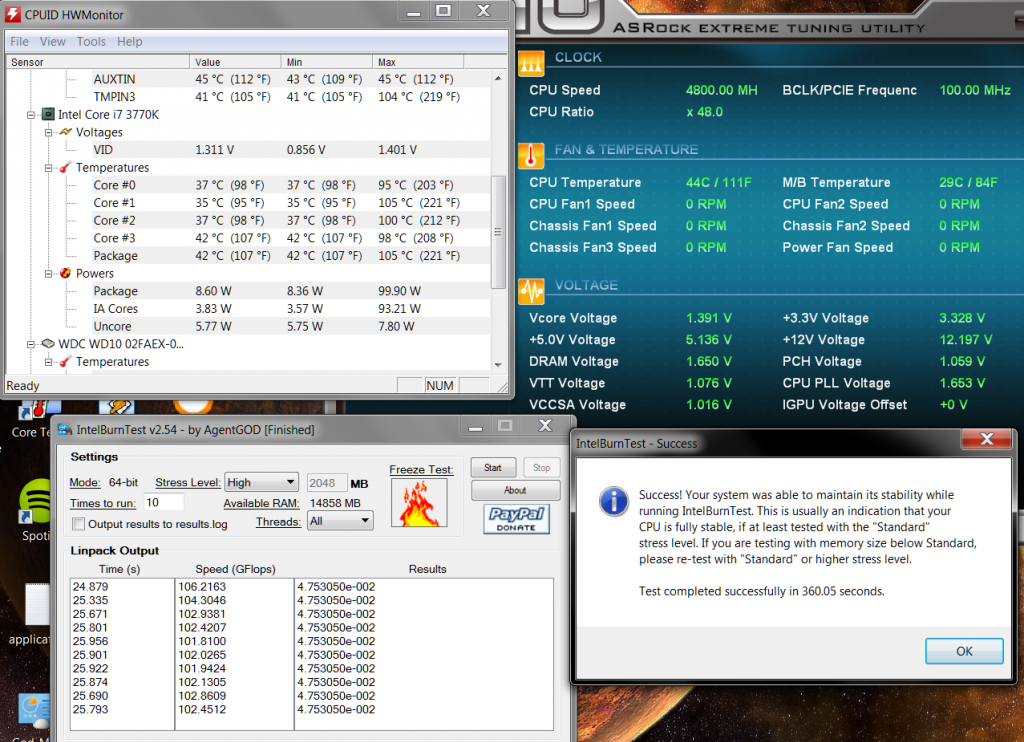Click the HWMonitor scrollbar up arrow
The image size is (1024, 742).
click(498, 78)
